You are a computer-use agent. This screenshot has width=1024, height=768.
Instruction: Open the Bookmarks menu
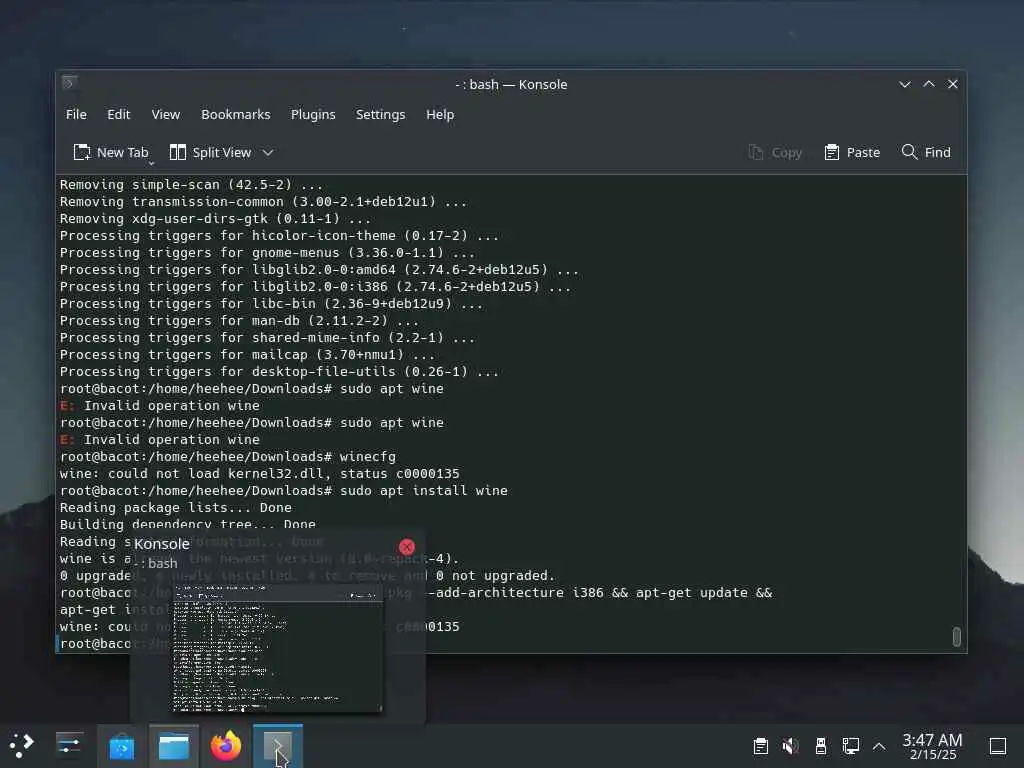235,114
